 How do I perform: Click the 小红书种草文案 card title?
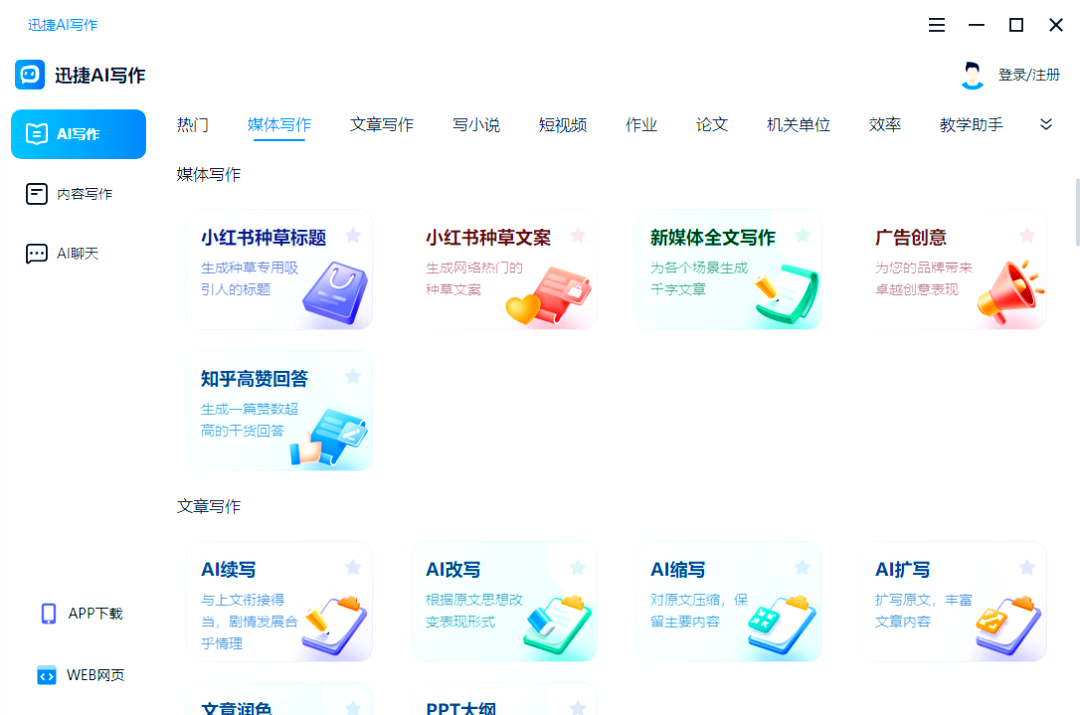click(488, 238)
